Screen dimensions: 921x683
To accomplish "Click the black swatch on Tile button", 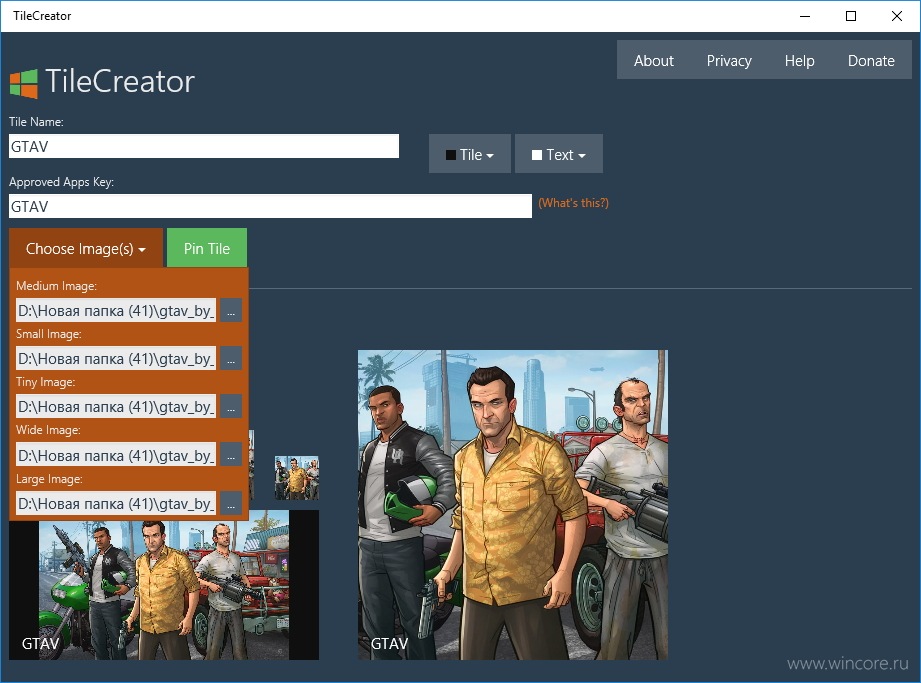I will [x=451, y=155].
